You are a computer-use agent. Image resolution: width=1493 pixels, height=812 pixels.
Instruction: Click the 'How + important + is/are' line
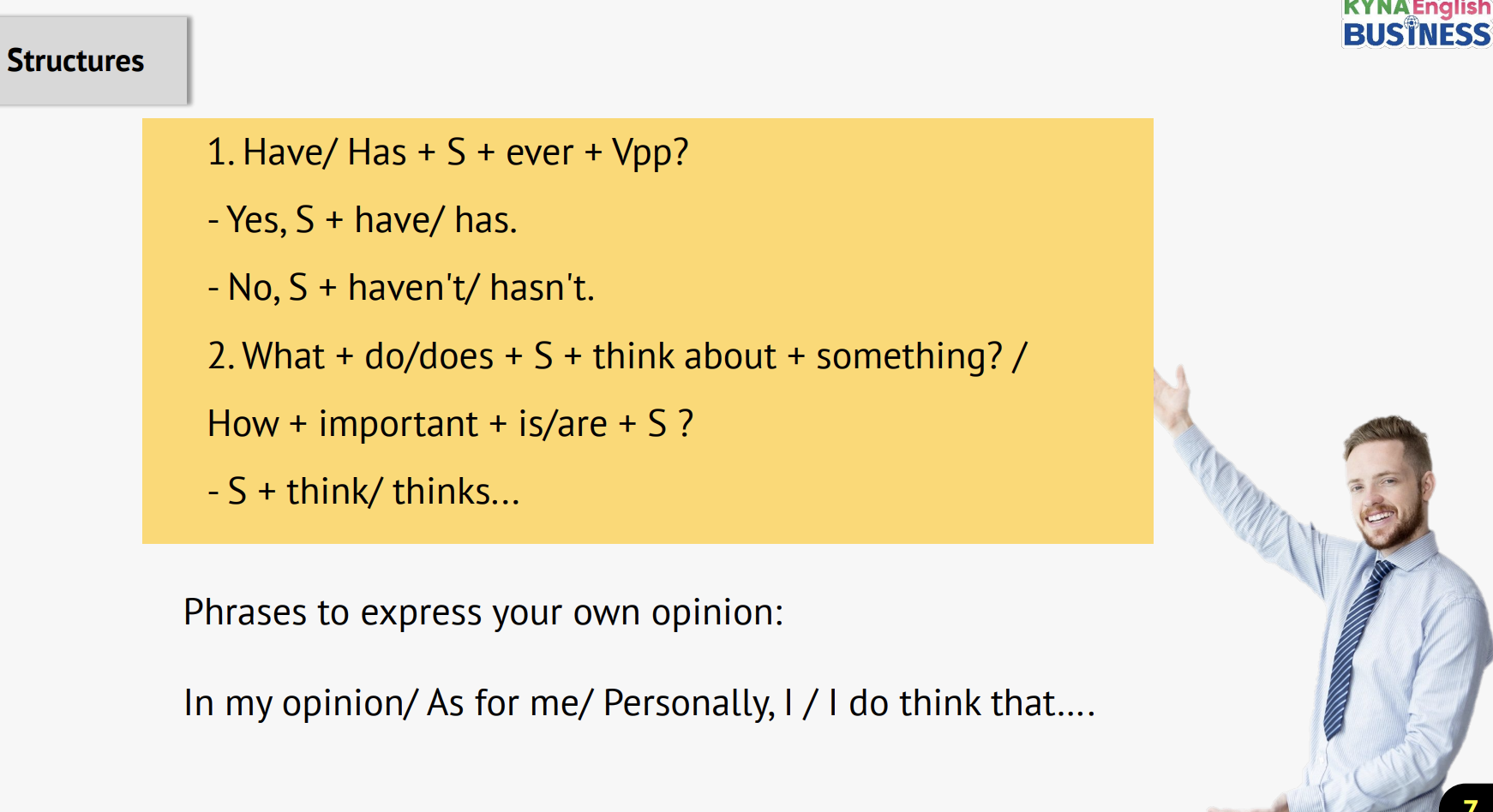450,424
